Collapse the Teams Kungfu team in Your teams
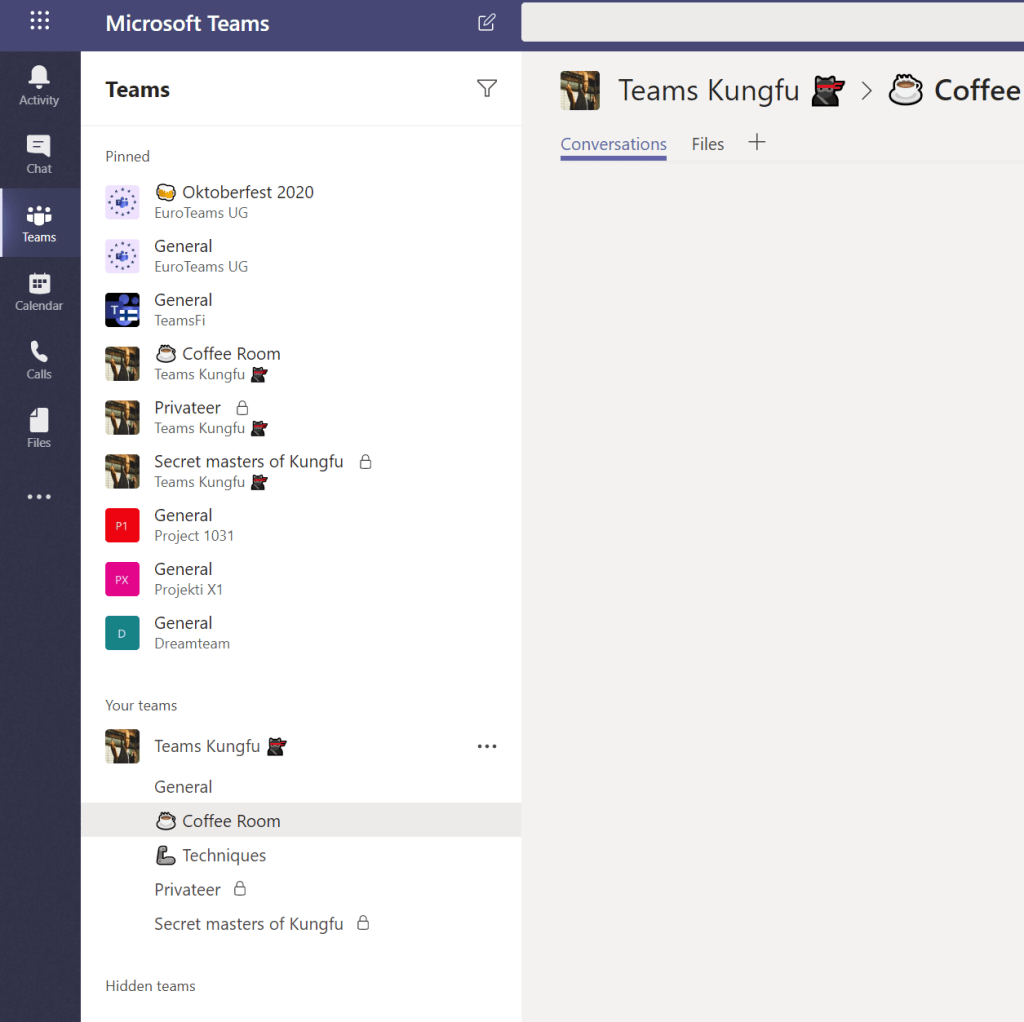The width and height of the screenshot is (1024, 1022). tap(207, 746)
